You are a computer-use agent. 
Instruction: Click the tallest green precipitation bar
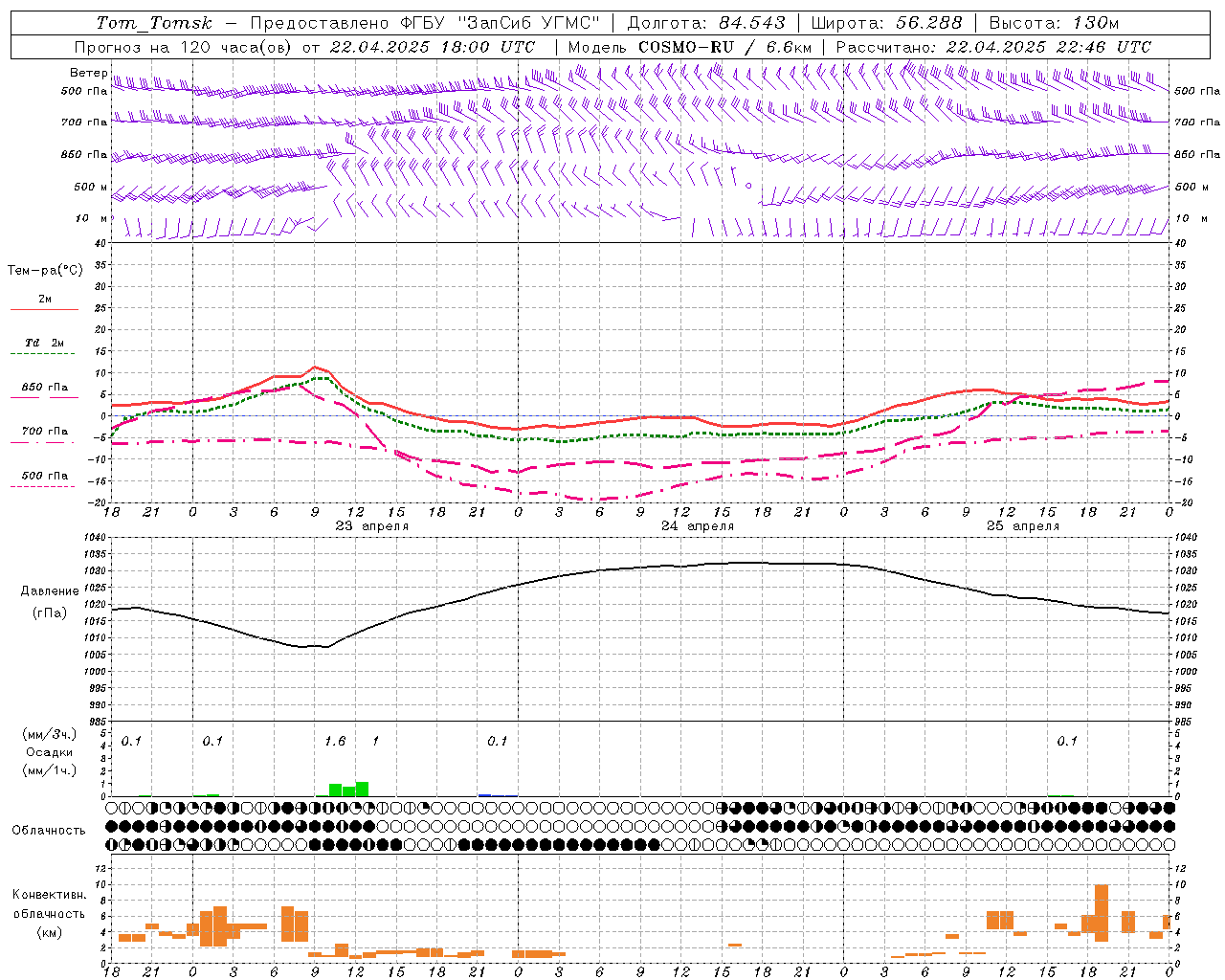coord(362,790)
